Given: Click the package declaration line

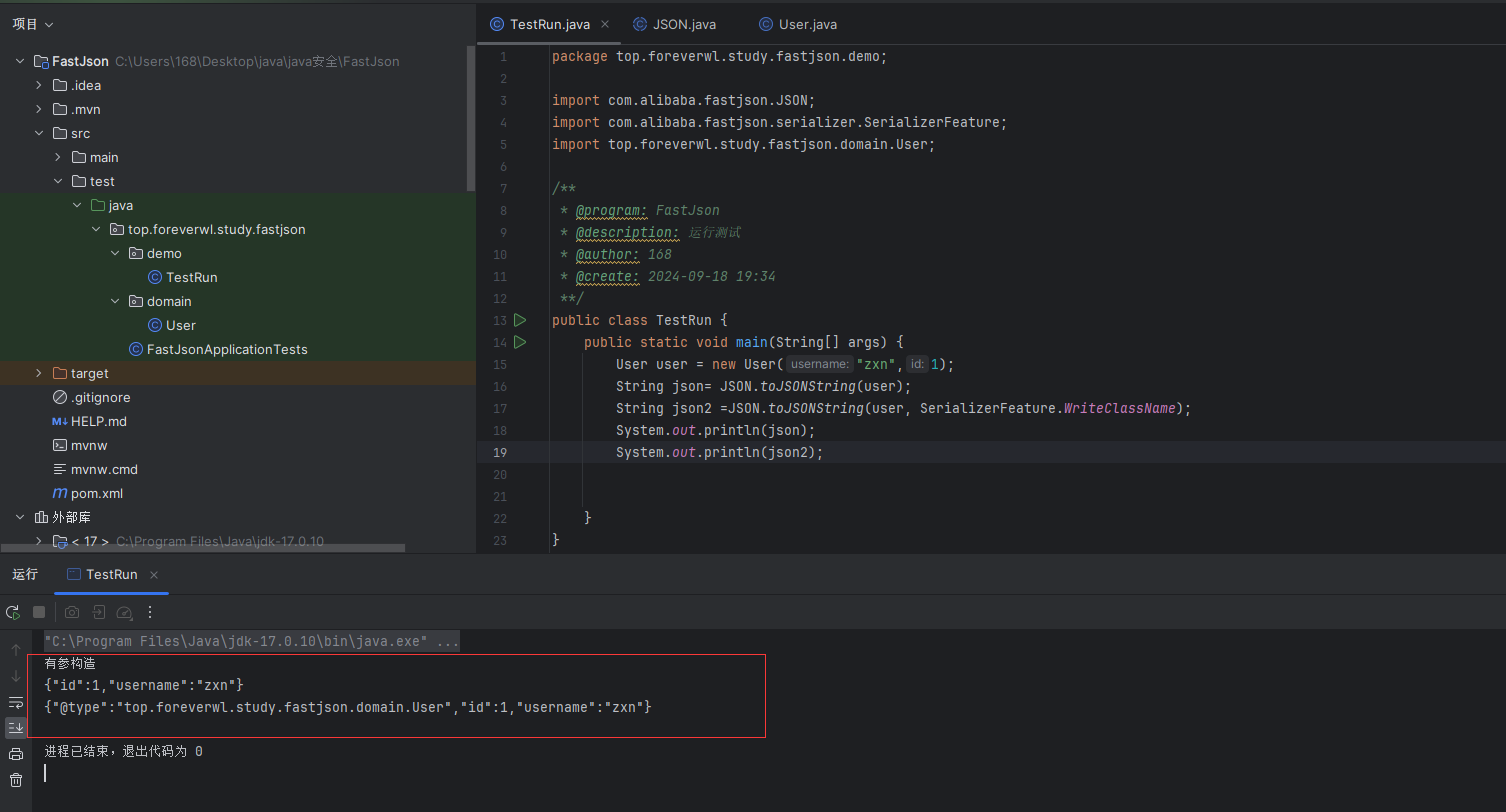Looking at the screenshot, I should coord(720,56).
